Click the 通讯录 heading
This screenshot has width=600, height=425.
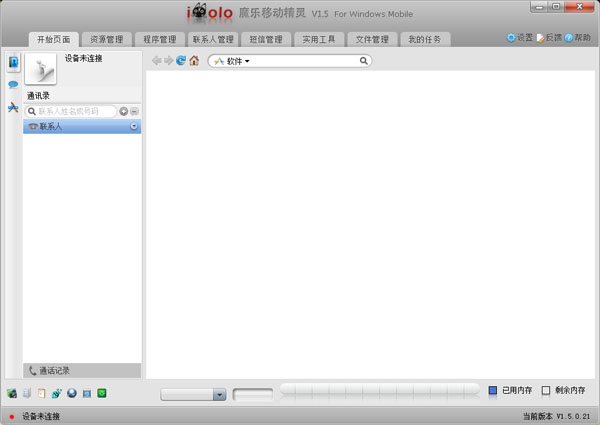pyautogui.click(x=38, y=96)
